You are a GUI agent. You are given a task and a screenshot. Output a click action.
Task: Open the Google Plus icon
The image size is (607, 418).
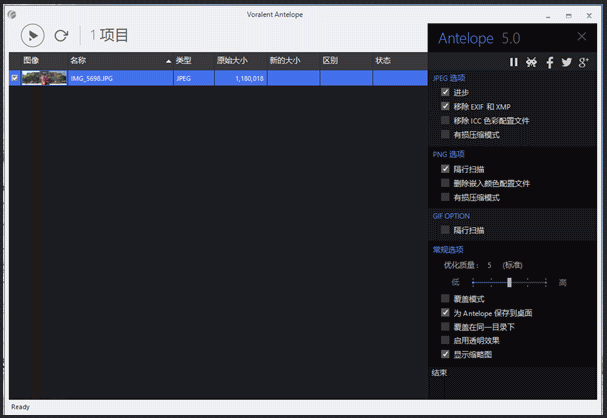point(583,62)
